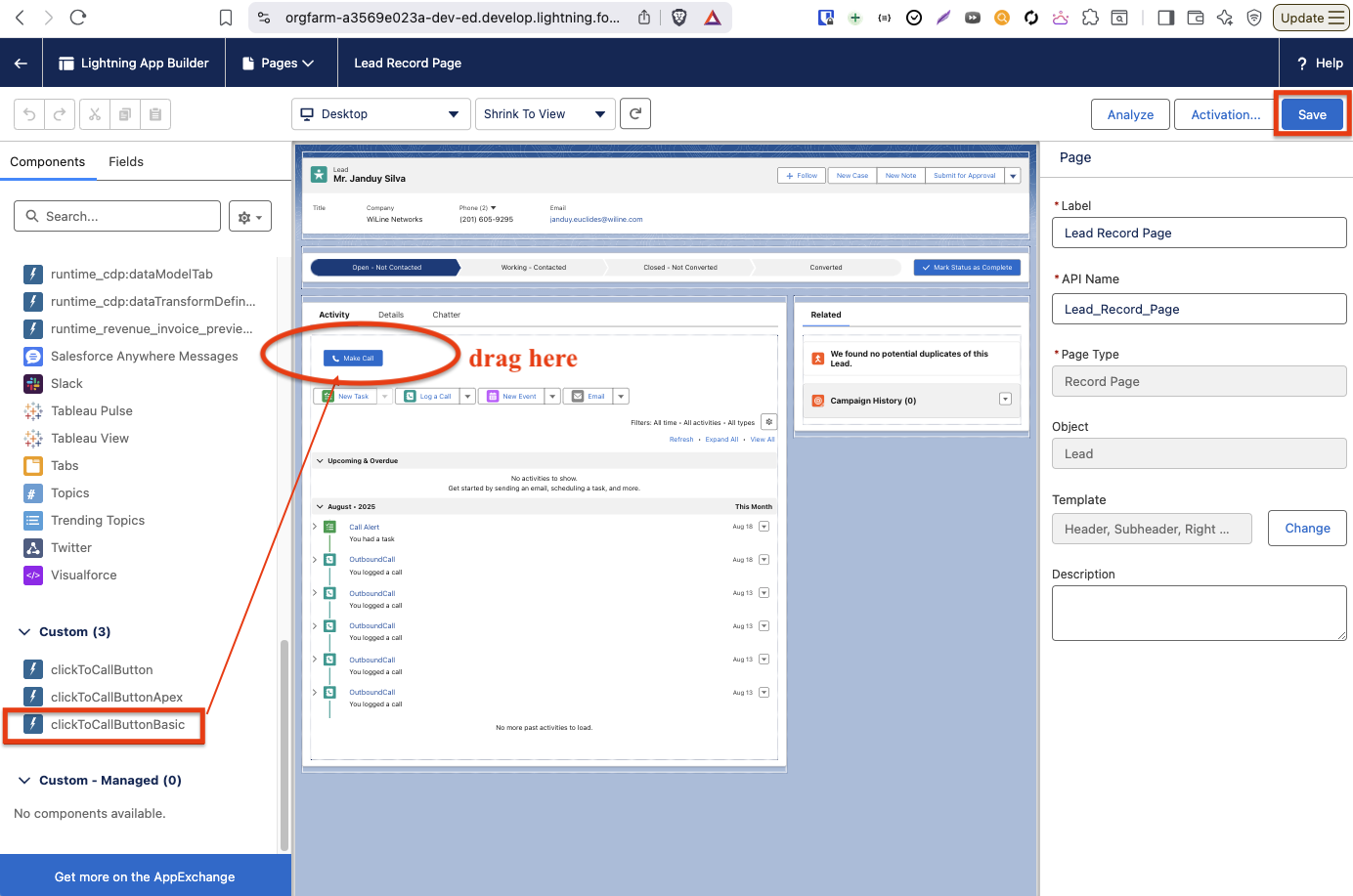
Task: Select the Slack component
Action: pyautogui.click(x=66, y=384)
